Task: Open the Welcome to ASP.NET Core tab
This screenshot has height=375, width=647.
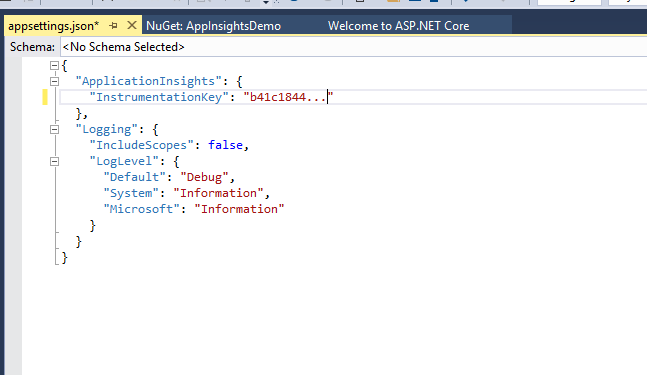Action: [398, 26]
